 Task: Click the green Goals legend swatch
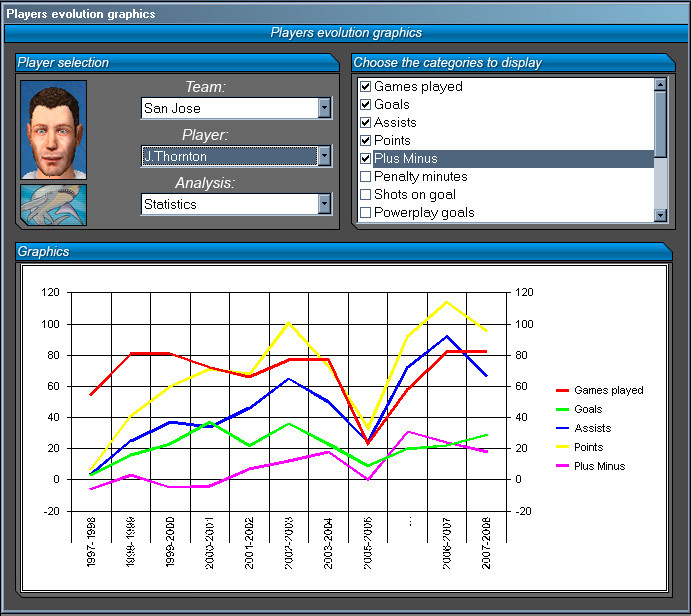pos(562,409)
